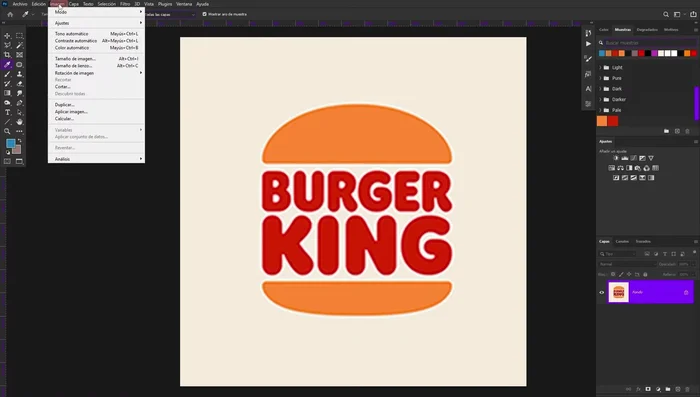Screen dimensions: 700x397
Task: Pick the purple swatch in recent colors
Action: 654,53
